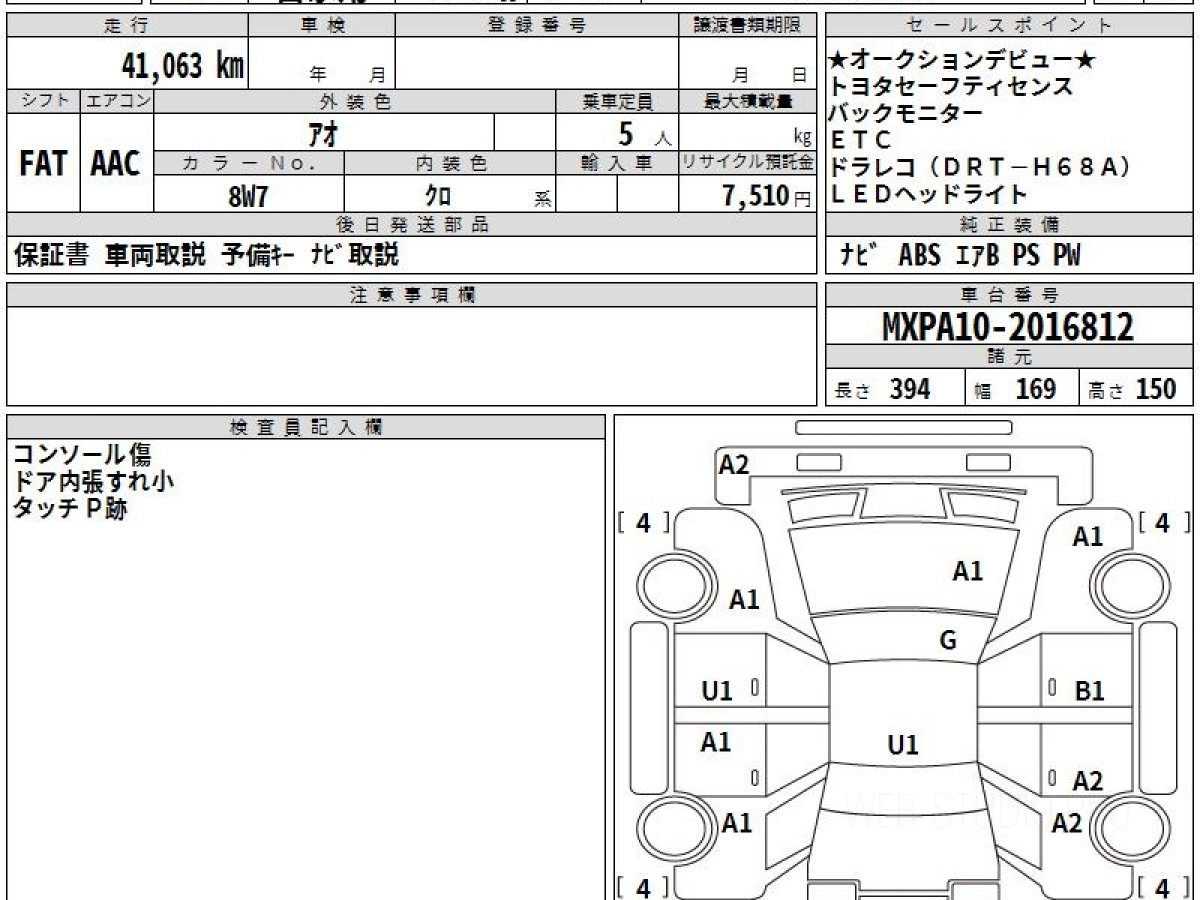Click the カラーNo. label

click(249, 163)
